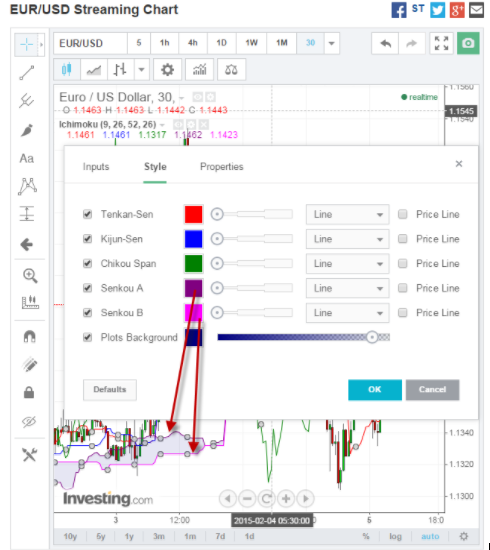Uncheck the Senkou A checkbox
Image resolution: width=490 pixels, height=550 pixels.
tap(87, 288)
